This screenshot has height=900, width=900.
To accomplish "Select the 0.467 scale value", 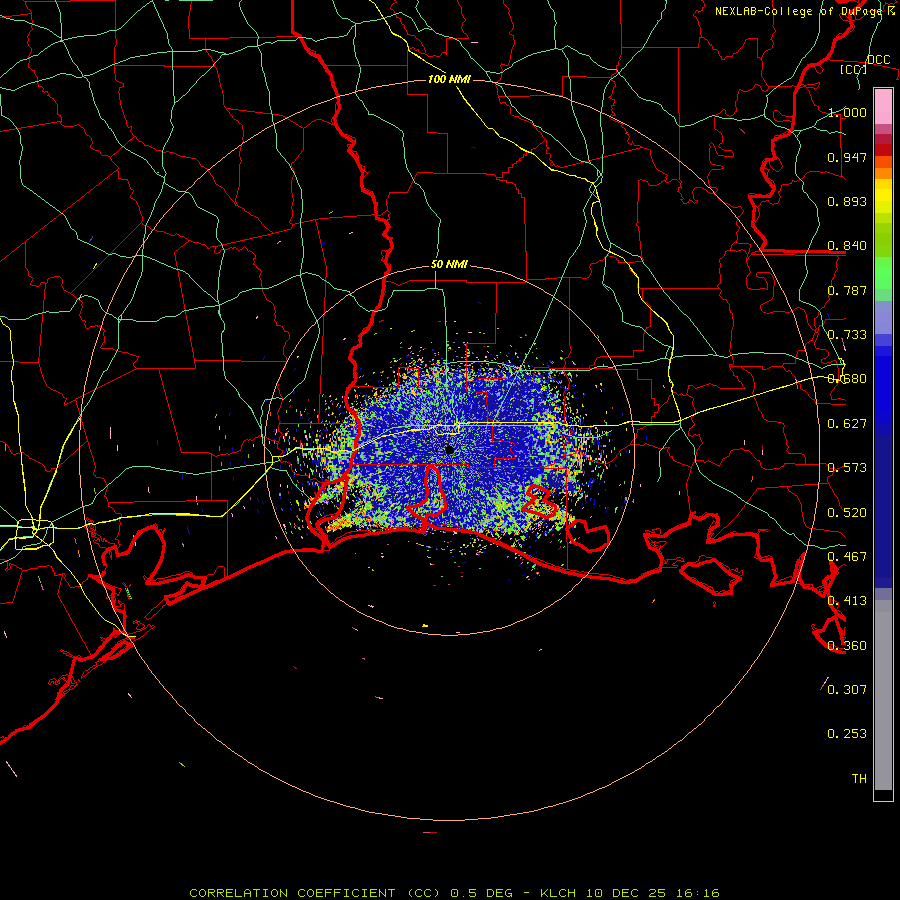I will point(847,557).
